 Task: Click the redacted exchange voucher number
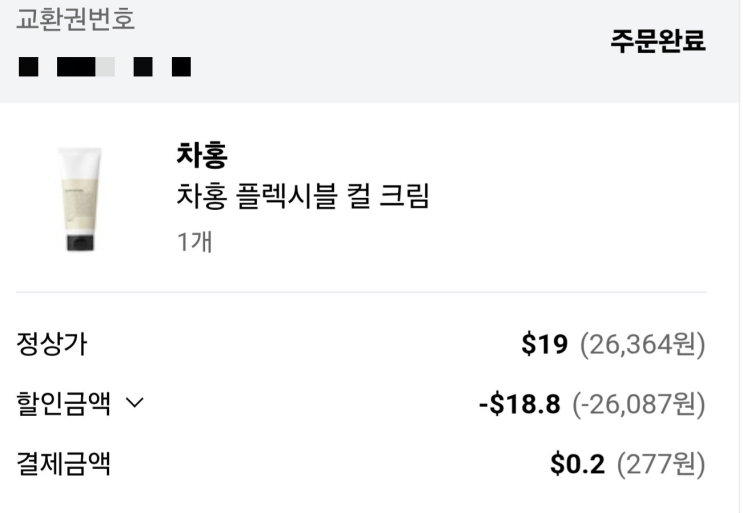tap(105, 68)
